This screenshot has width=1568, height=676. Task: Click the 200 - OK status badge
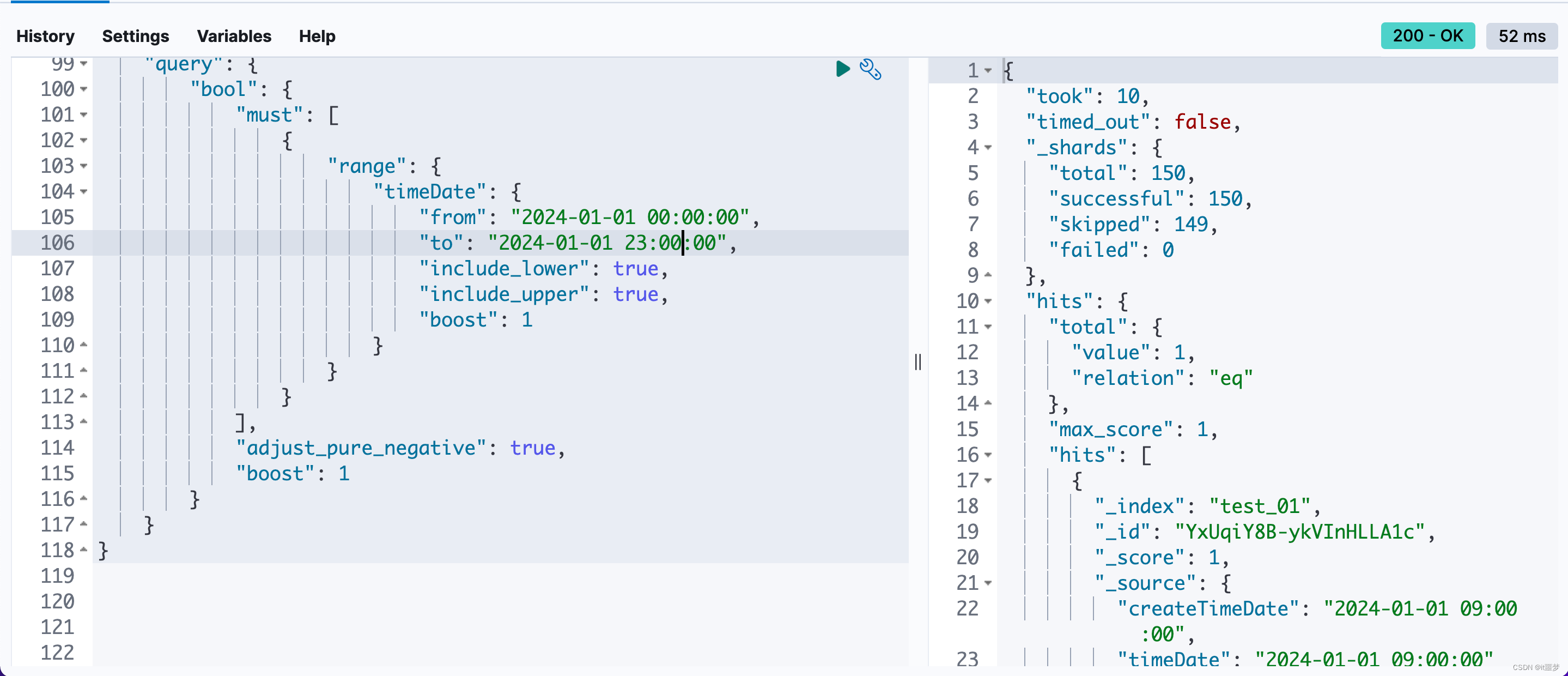(x=1427, y=36)
